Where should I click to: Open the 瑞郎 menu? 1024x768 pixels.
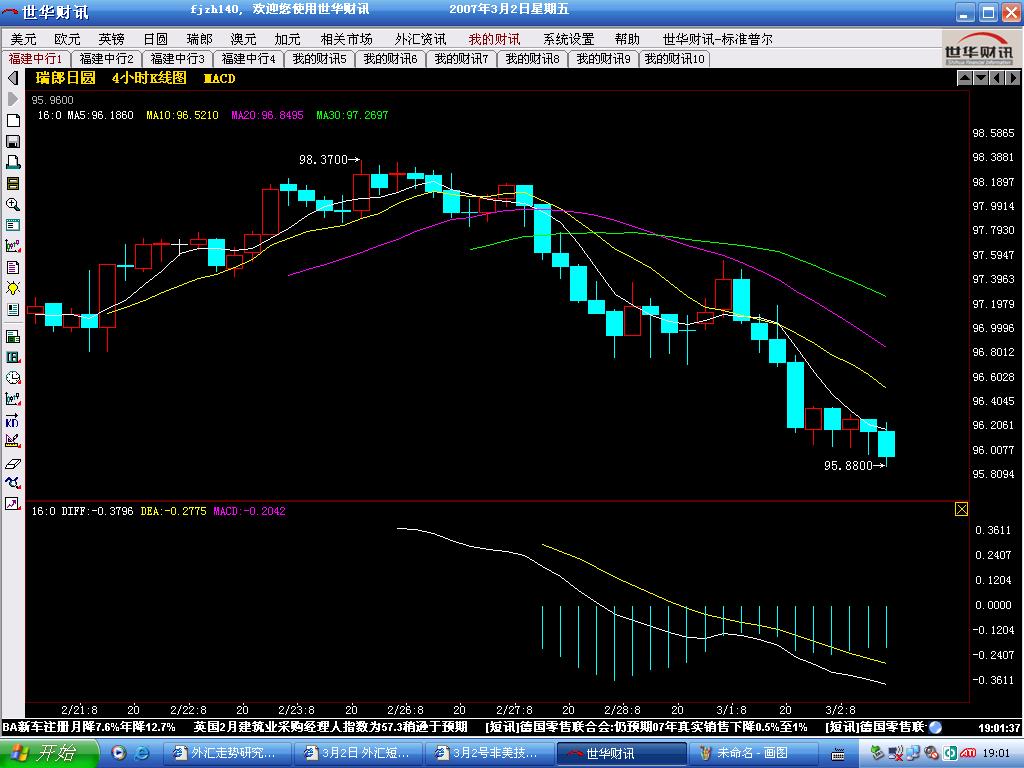pos(199,39)
